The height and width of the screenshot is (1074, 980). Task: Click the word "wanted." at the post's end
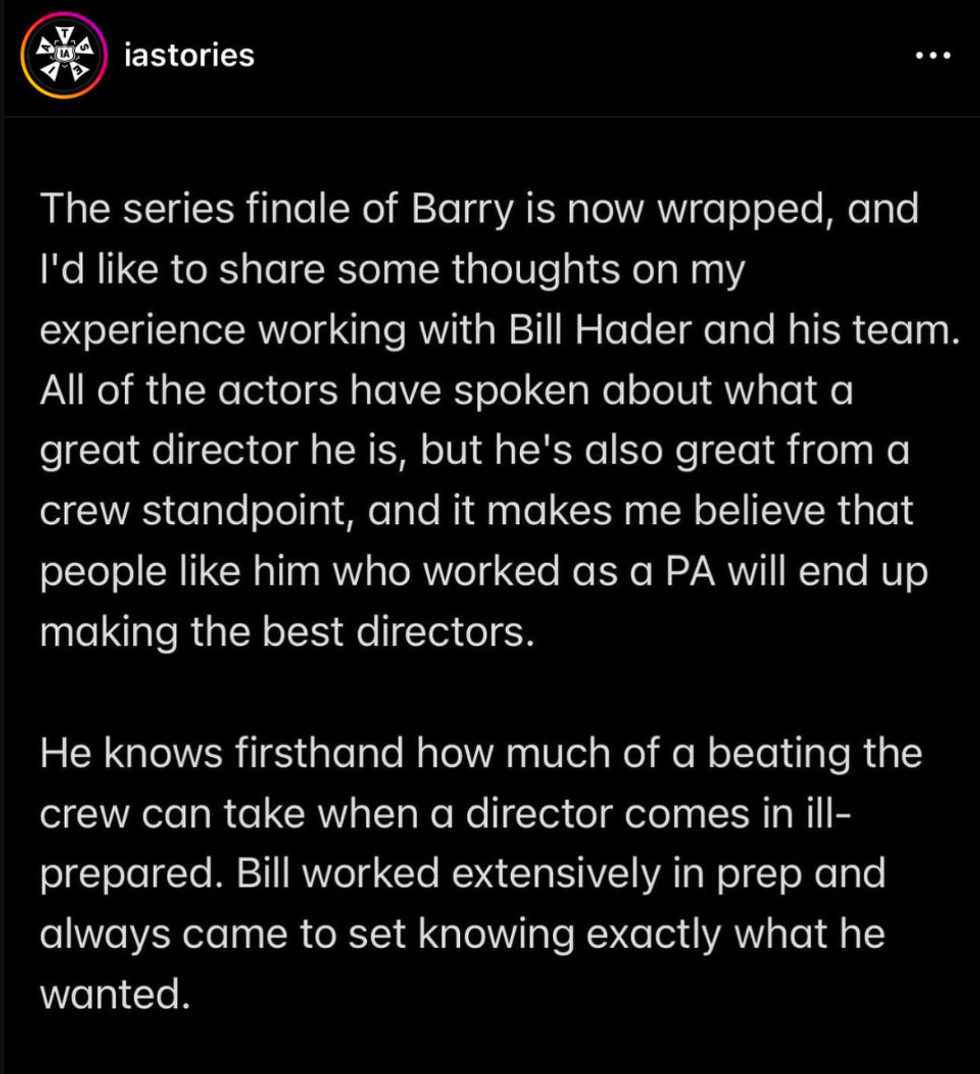115,994
